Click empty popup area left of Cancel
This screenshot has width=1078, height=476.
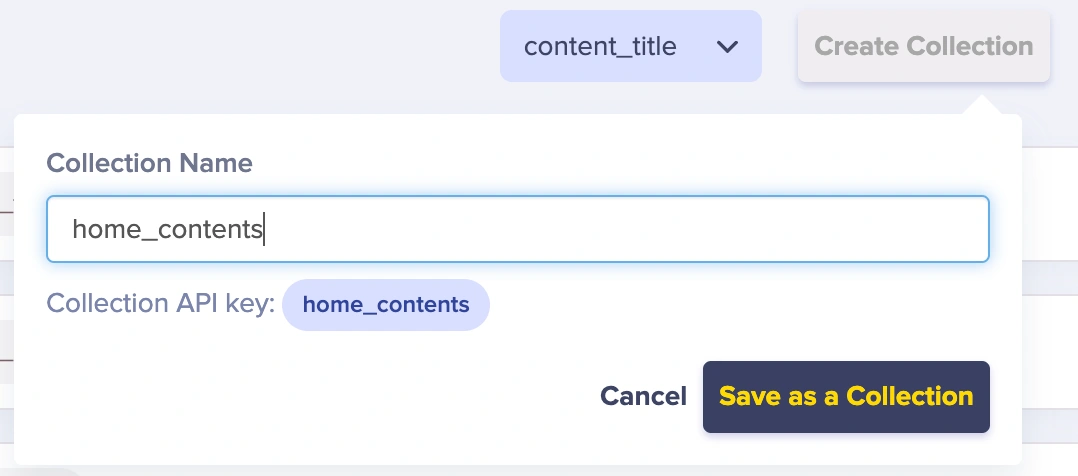(x=300, y=397)
